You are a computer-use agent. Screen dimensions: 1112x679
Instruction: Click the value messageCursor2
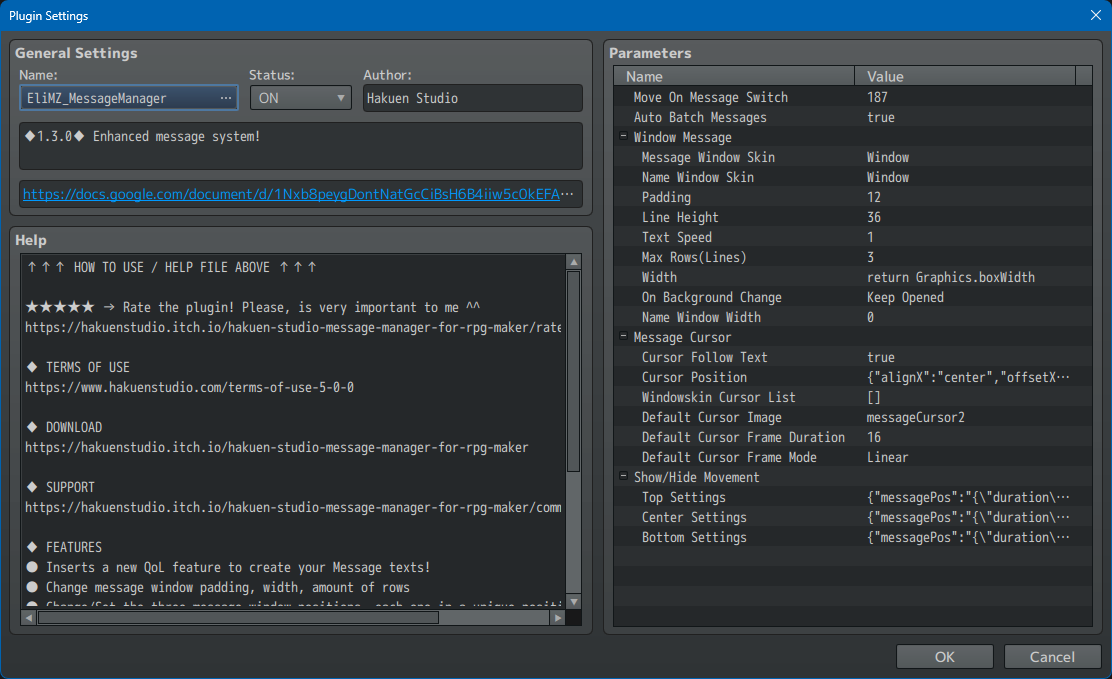916,417
